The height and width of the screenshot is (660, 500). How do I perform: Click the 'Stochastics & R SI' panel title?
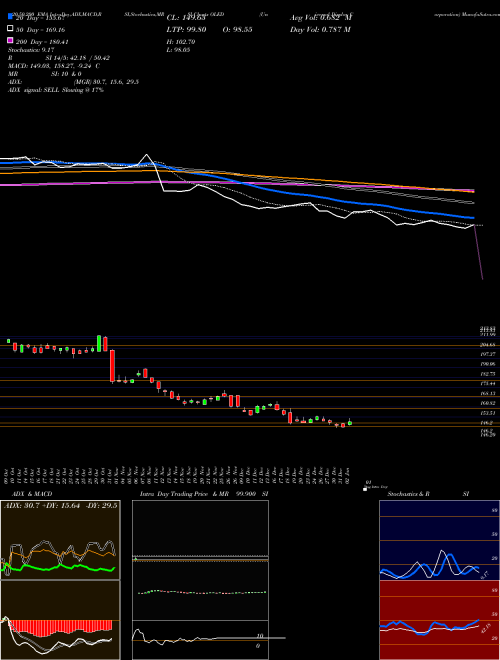point(428,494)
